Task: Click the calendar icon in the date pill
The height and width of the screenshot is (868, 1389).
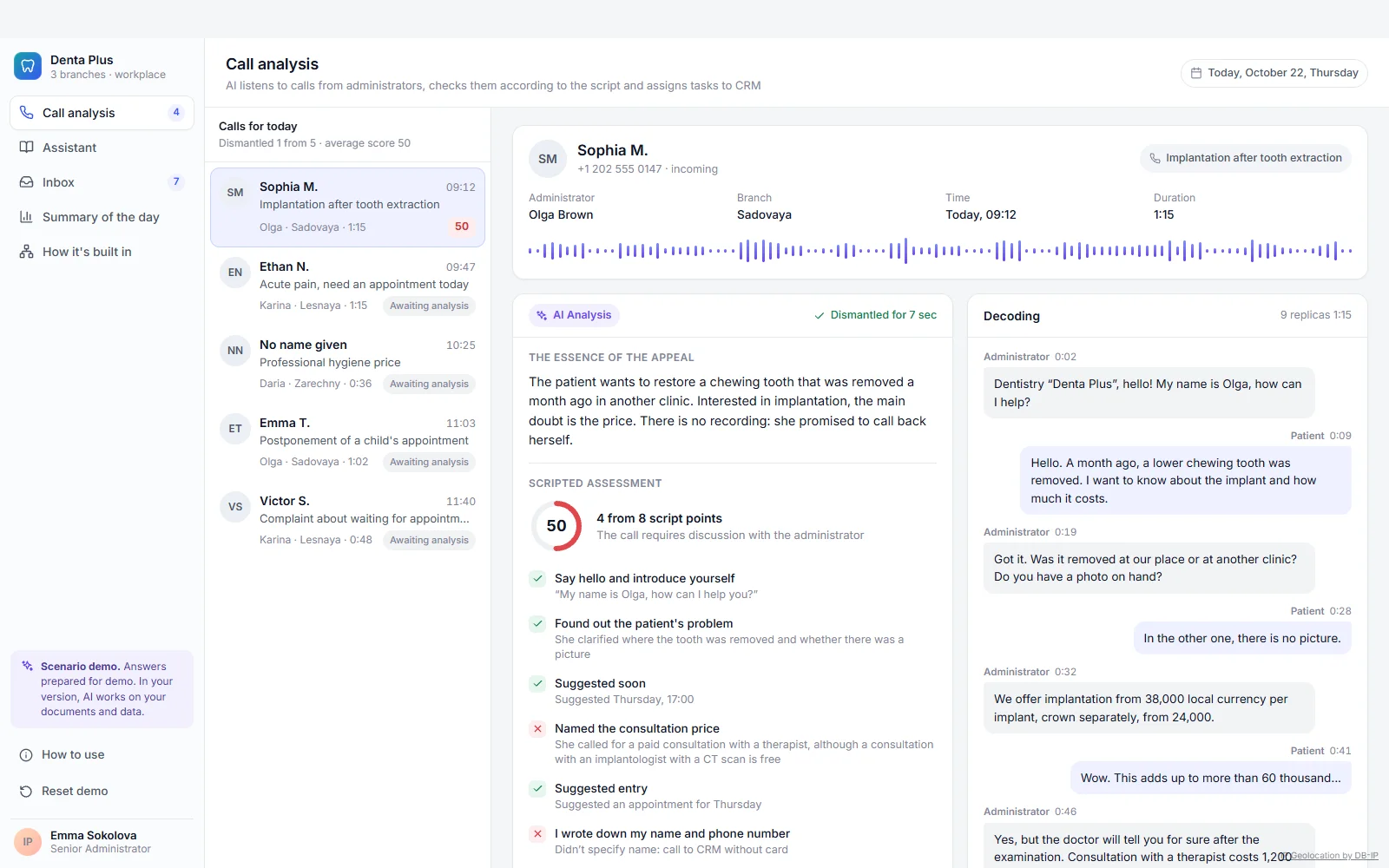Action: [1196, 73]
